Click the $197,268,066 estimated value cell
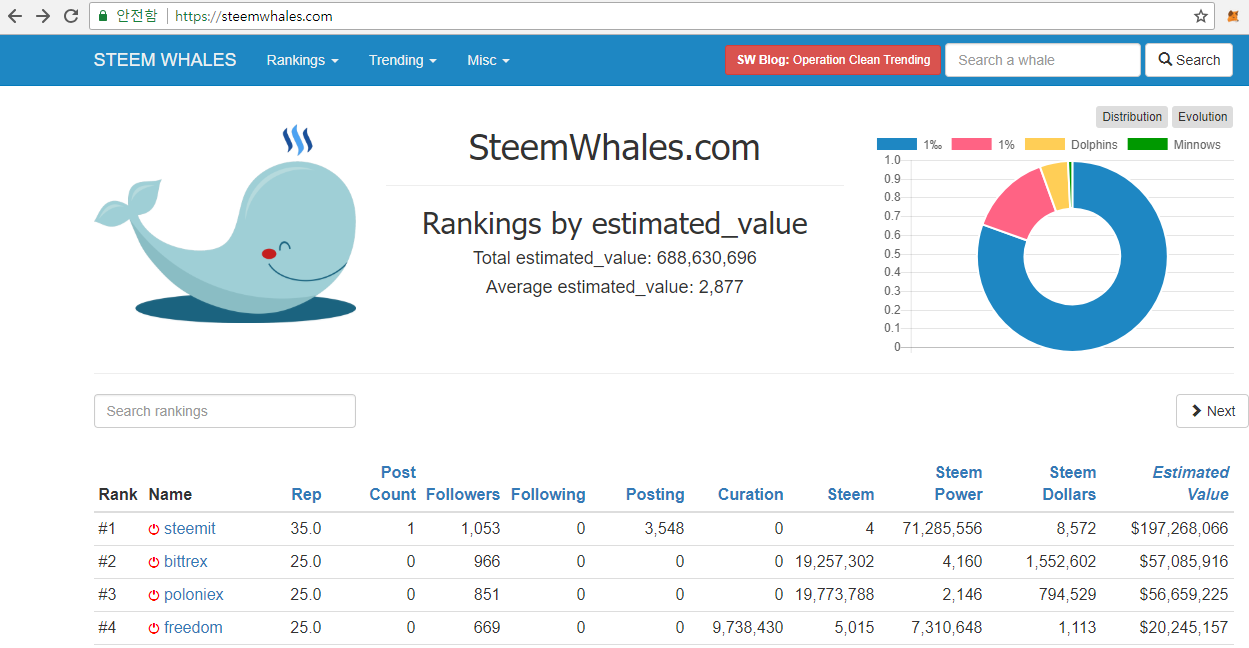 (1179, 529)
